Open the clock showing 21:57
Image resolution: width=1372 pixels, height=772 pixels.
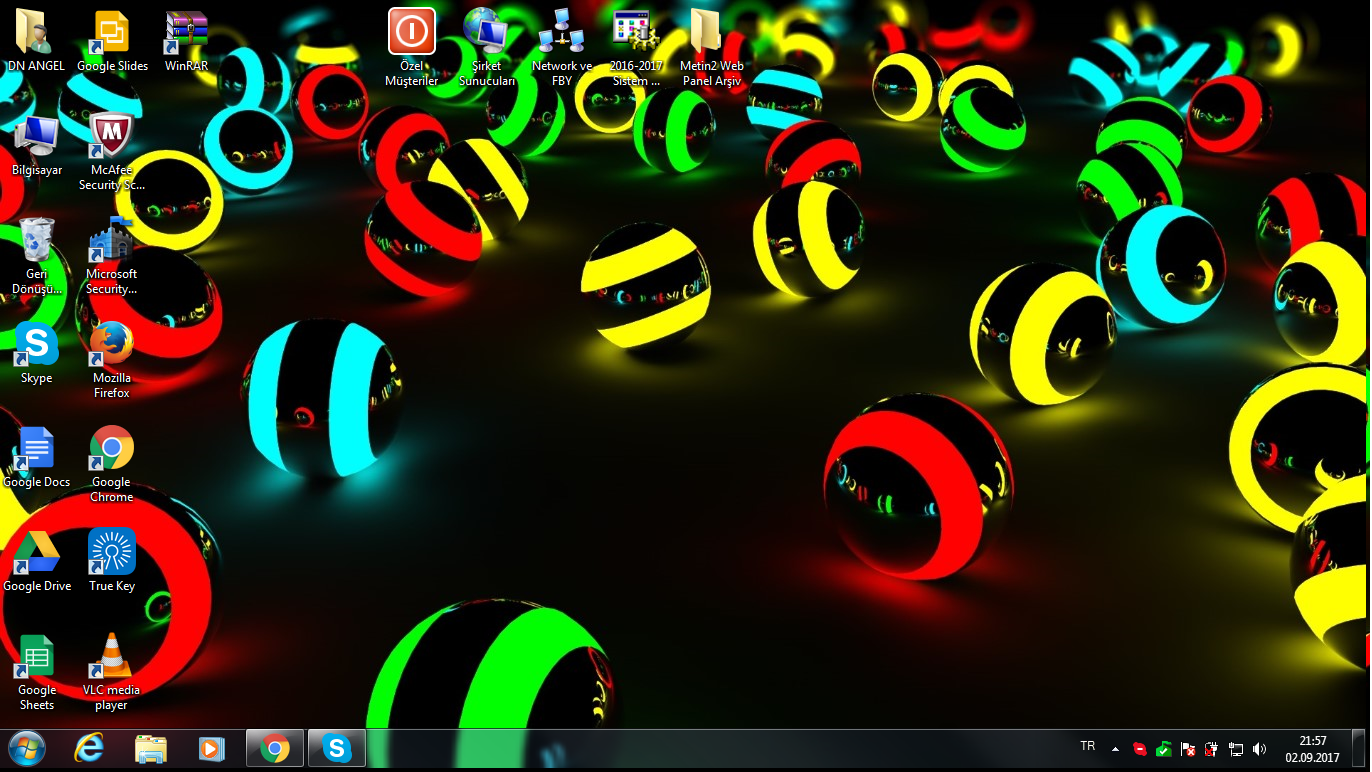tap(1312, 749)
